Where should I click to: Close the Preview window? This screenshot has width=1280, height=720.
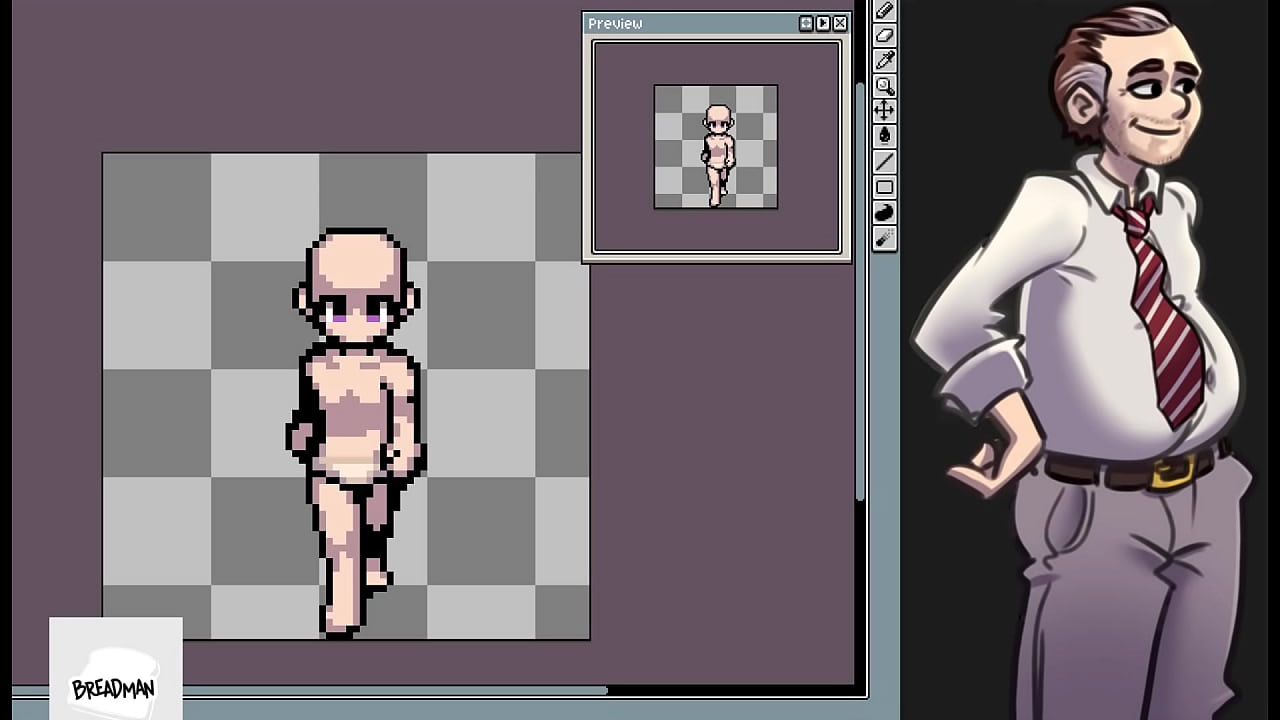pyautogui.click(x=840, y=23)
